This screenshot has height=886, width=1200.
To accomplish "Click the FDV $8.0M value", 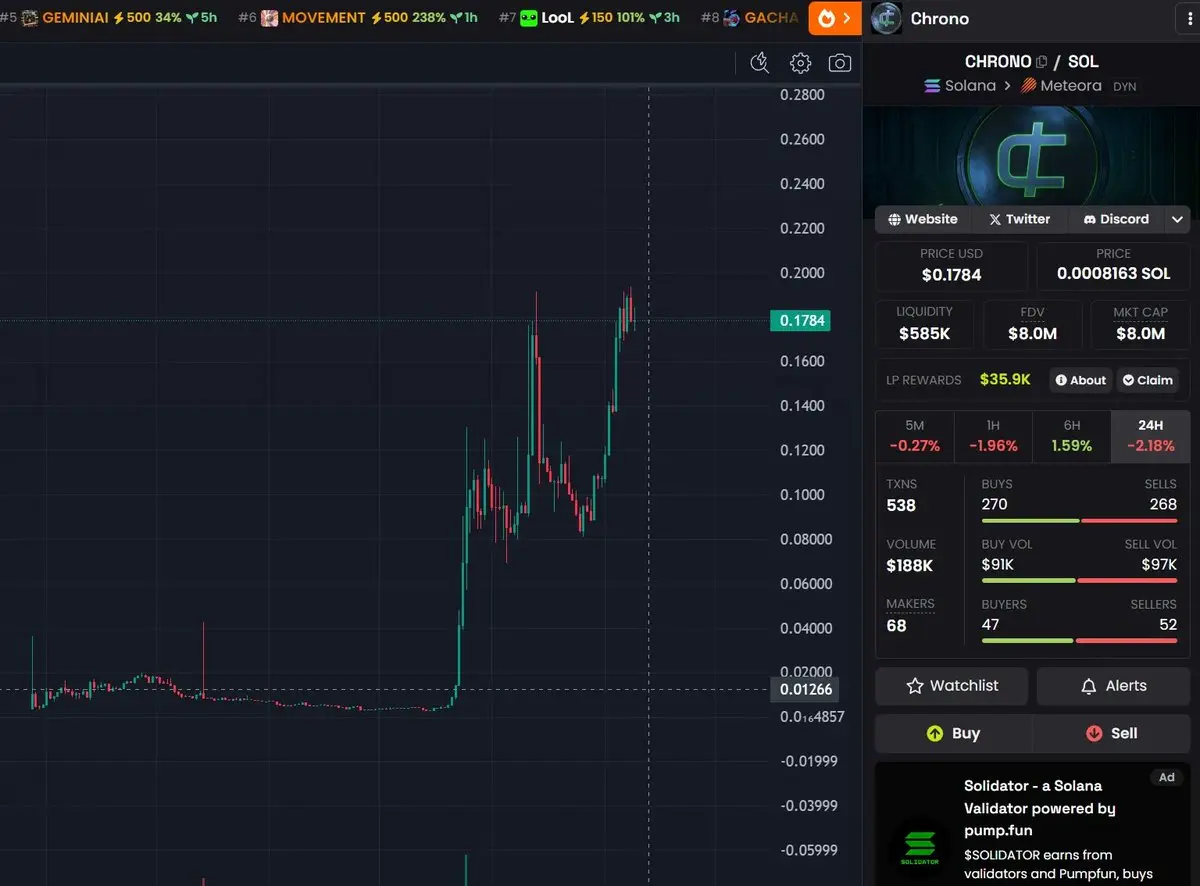I will tap(1033, 334).
